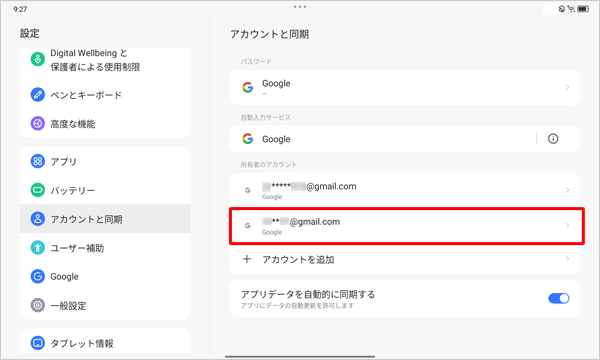Open second gmail account chevron
Viewport: 600px width, 360px height.
pyautogui.click(x=567, y=226)
